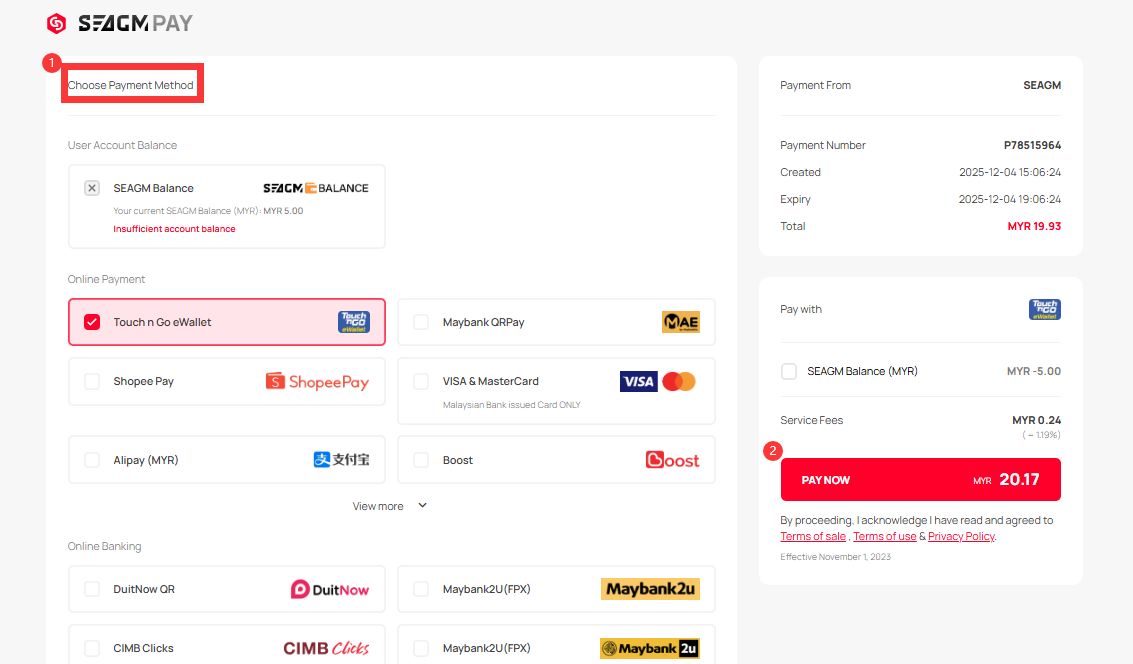Click the SEAGM Pay logo
The image size is (1133, 664).
tap(120, 23)
